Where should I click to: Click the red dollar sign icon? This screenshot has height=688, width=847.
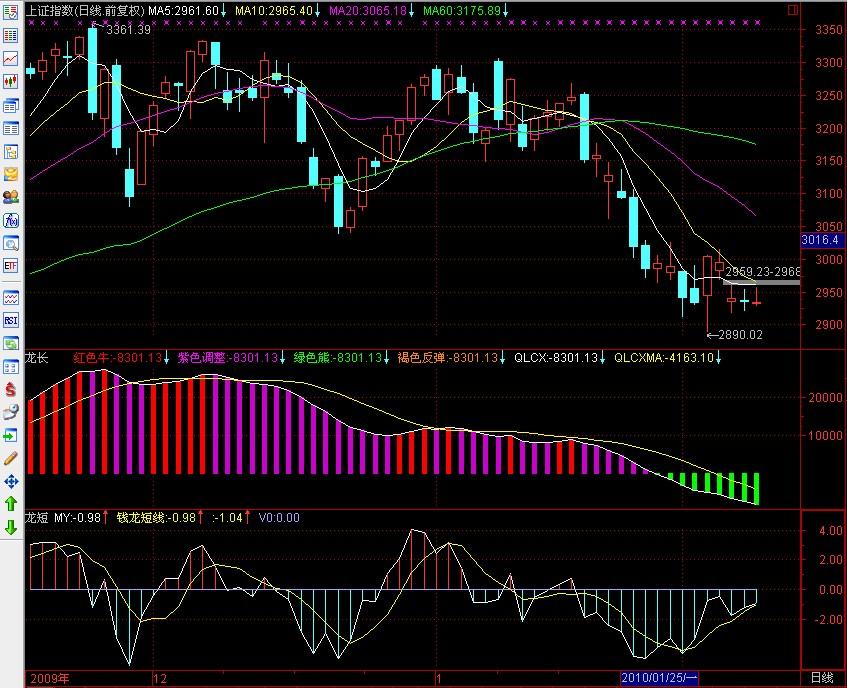click(11, 388)
